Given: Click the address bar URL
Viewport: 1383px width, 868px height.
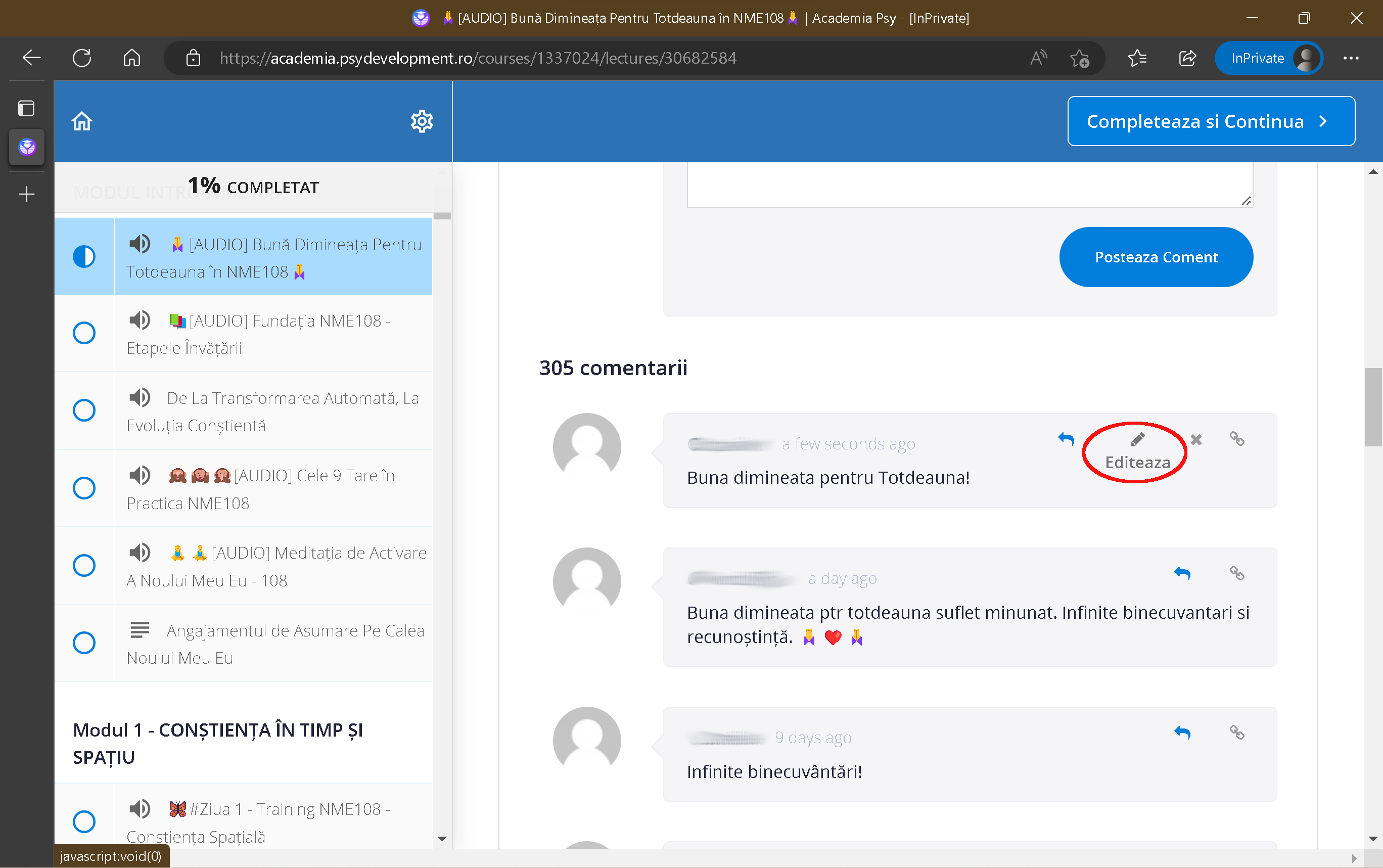Looking at the screenshot, I should tap(478, 58).
